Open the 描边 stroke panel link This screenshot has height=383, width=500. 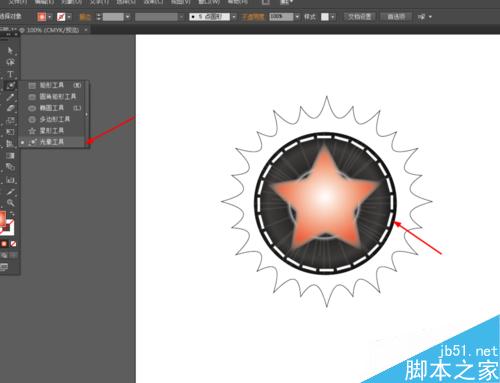[85, 17]
